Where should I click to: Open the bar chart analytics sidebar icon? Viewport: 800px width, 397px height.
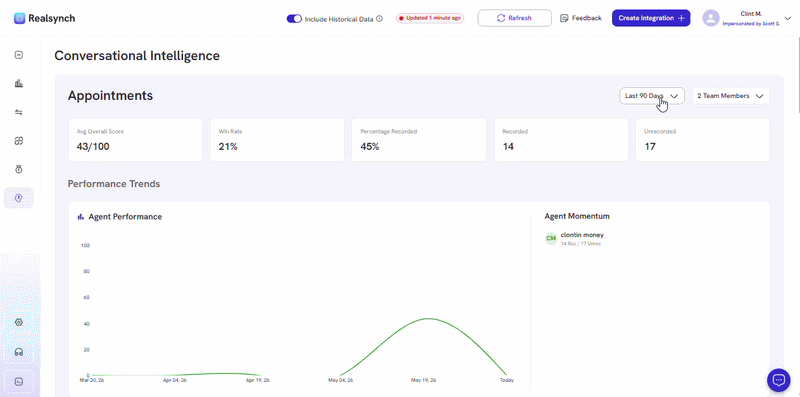click(x=19, y=84)
